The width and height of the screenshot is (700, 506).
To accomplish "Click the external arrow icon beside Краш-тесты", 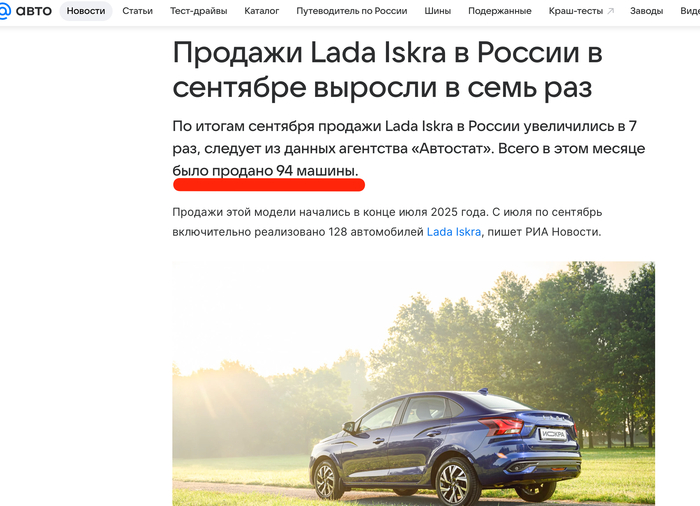I will (610, 11).
